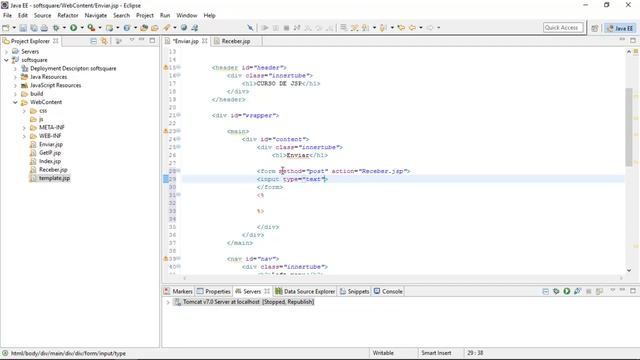Collapse code fold at line 15 header
The width and height of the screenshot is (640, 360).
click(x=178, y=67)
